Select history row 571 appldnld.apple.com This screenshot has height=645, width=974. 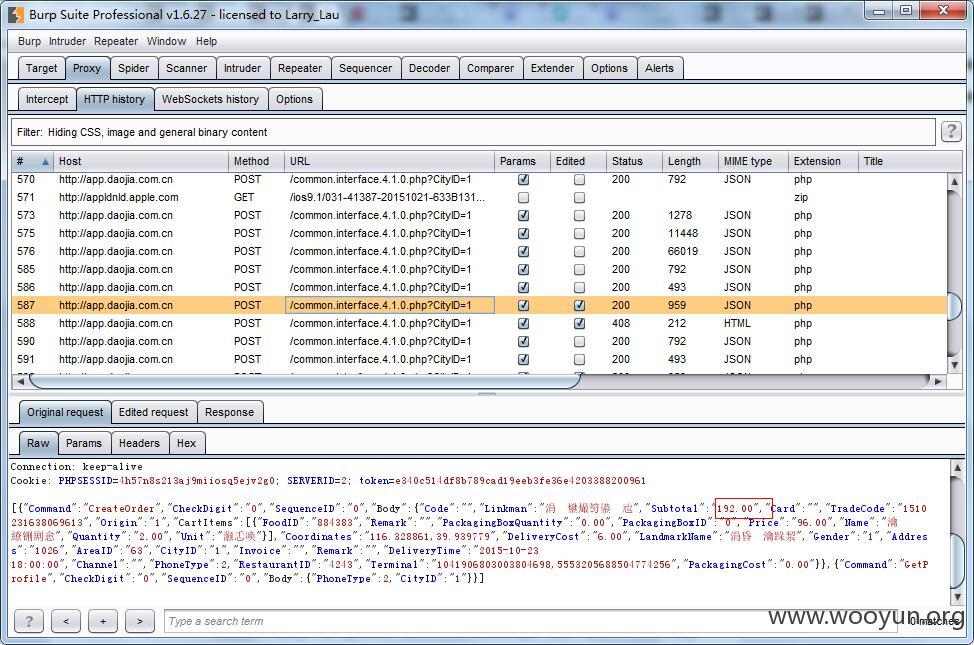[x=480, y=198]
